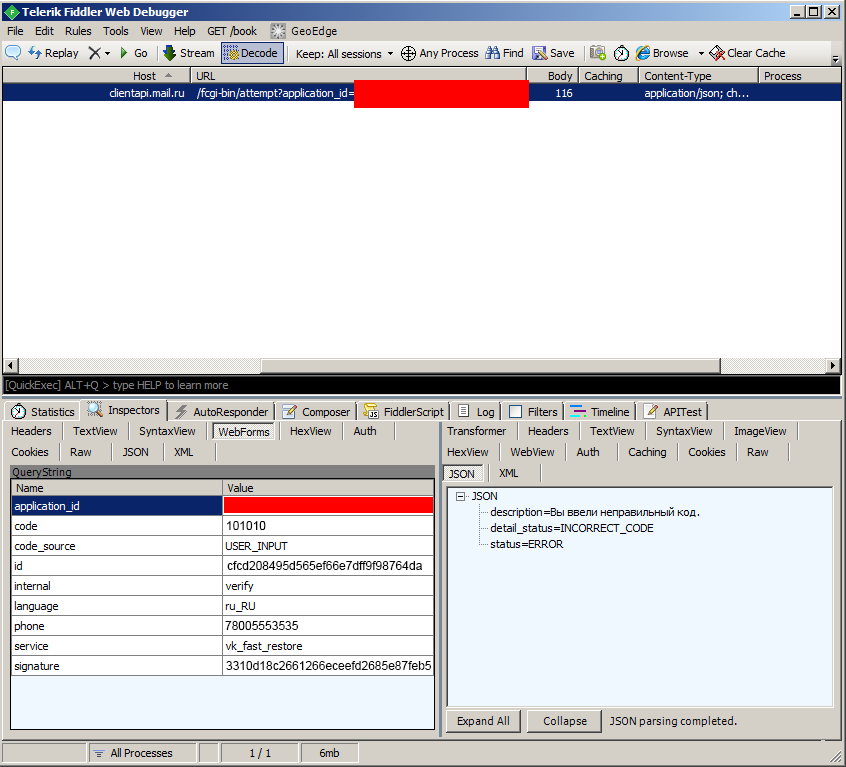Open the response Caching tab
Screen dimensions: 846x767
(x=647, y=452)
